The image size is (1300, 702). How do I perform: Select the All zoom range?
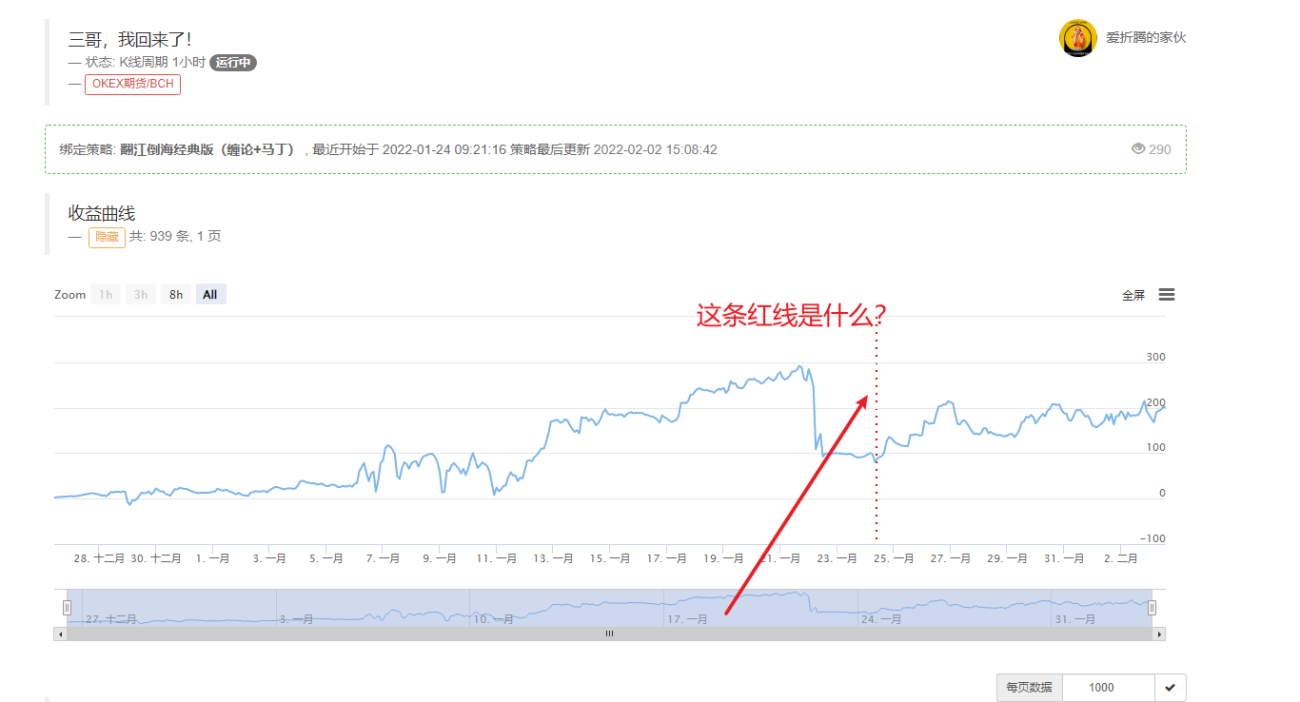pyautogui.click(x=210, y=294)
